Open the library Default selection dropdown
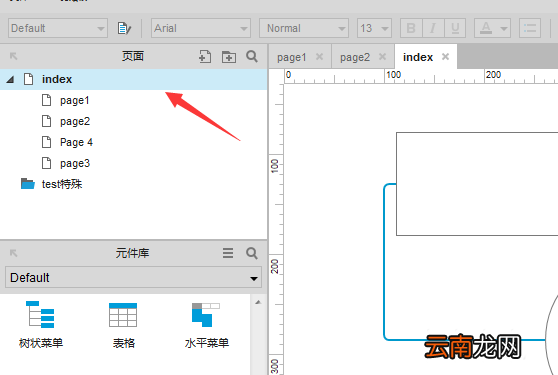This screenshot has width=558, height=375. click(x=133, y=278)
